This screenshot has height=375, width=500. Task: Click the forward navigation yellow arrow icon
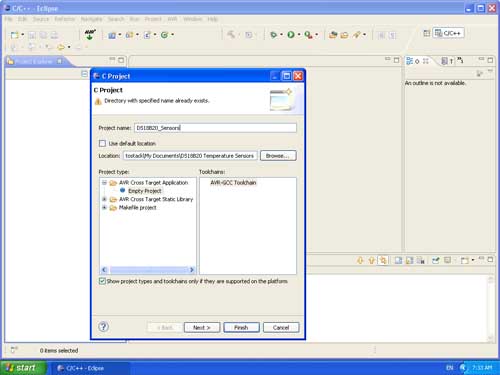[x=61, y=47]
